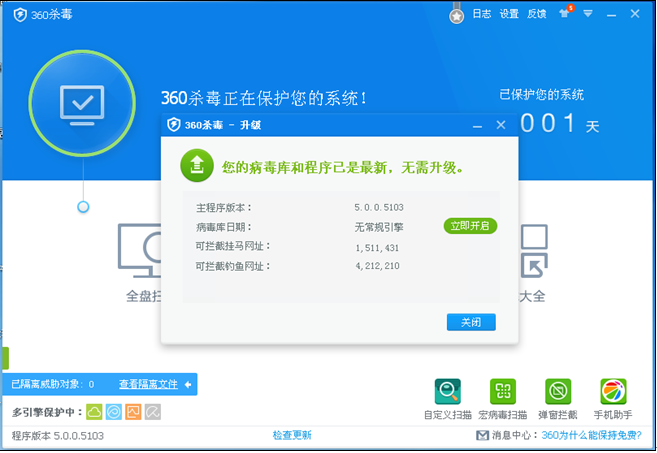The width and height of the screenshot is (657, 453).
Task: Open 自定义扫描 custom scan
Action: [447, 399]
